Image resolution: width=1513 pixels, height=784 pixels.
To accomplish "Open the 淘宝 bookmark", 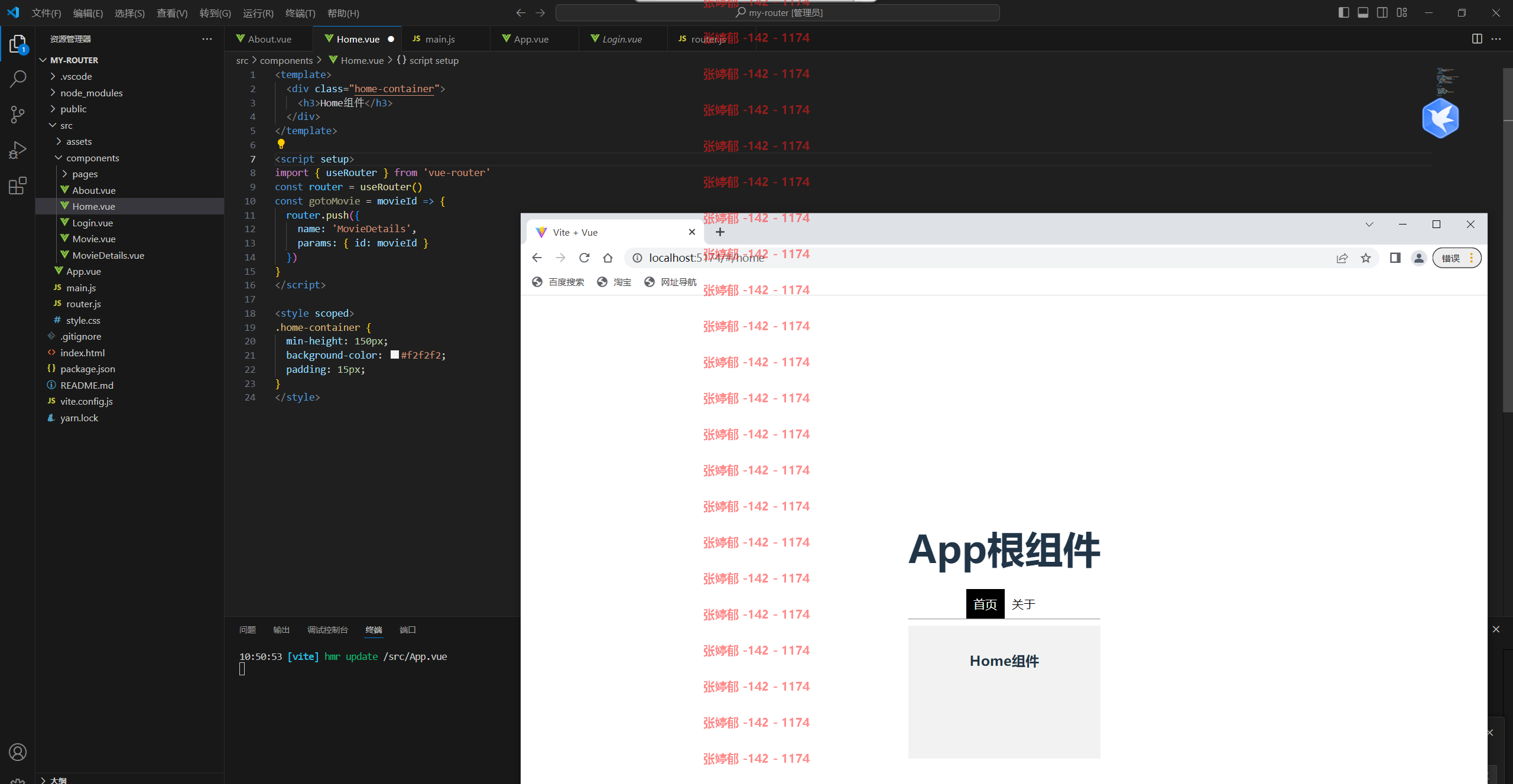I will [x=614, y=282].
